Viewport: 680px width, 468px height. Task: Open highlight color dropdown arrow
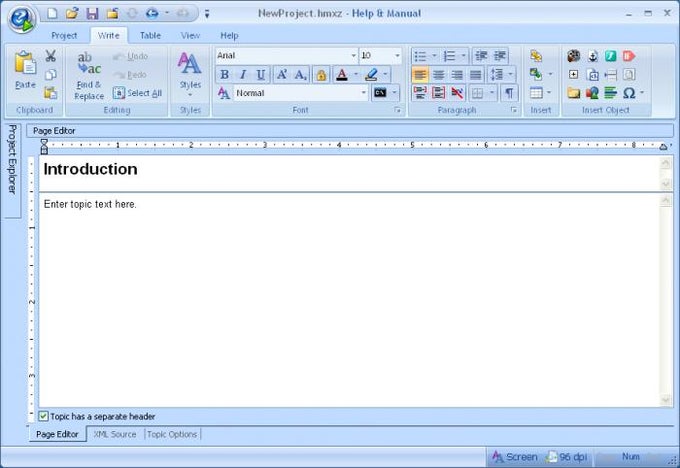(385, 75)
